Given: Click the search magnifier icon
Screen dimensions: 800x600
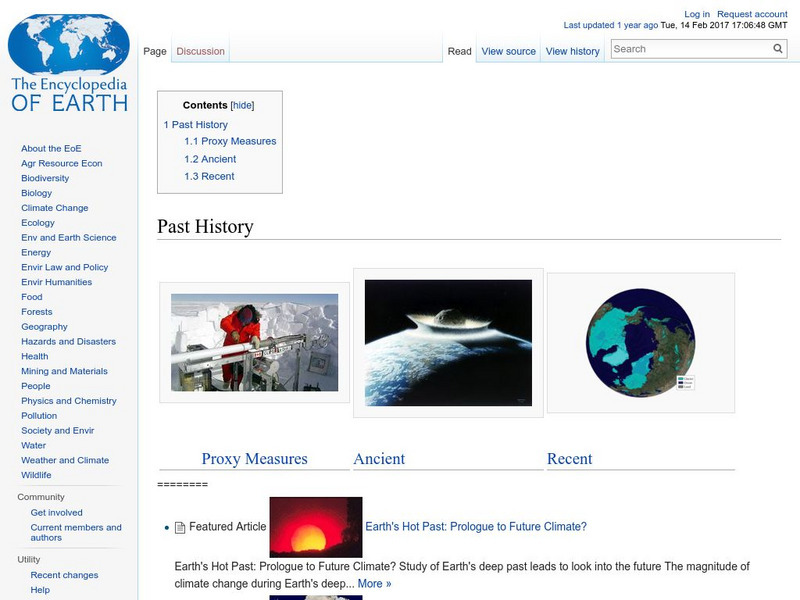Looking at the screenshot, I should click(778, 48).
